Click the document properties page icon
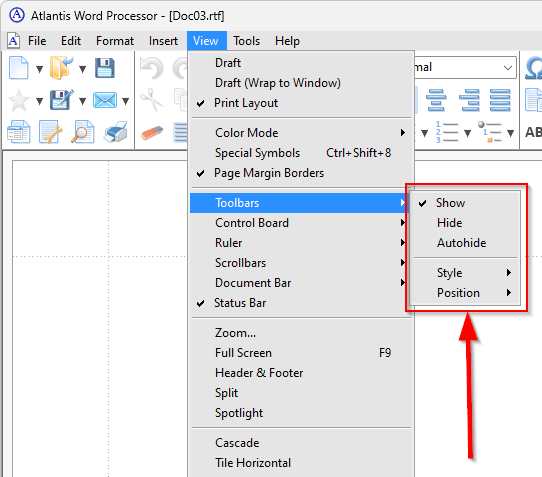 click(19, 132)
